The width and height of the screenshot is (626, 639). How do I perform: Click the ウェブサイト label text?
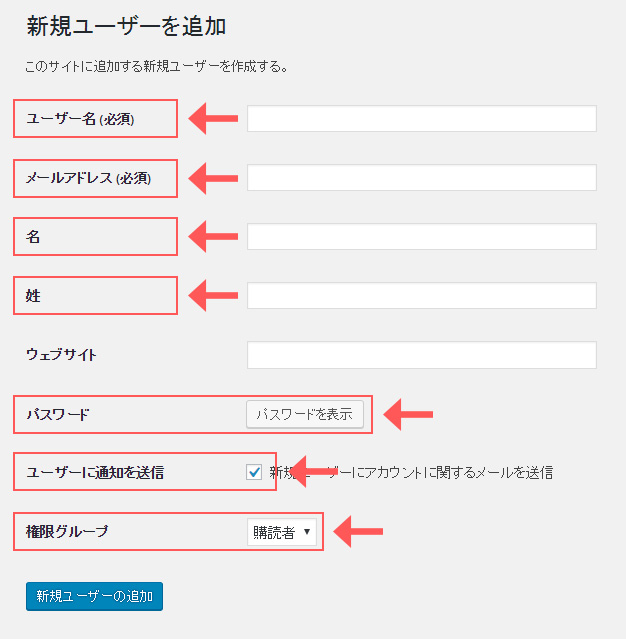[62, 355]
